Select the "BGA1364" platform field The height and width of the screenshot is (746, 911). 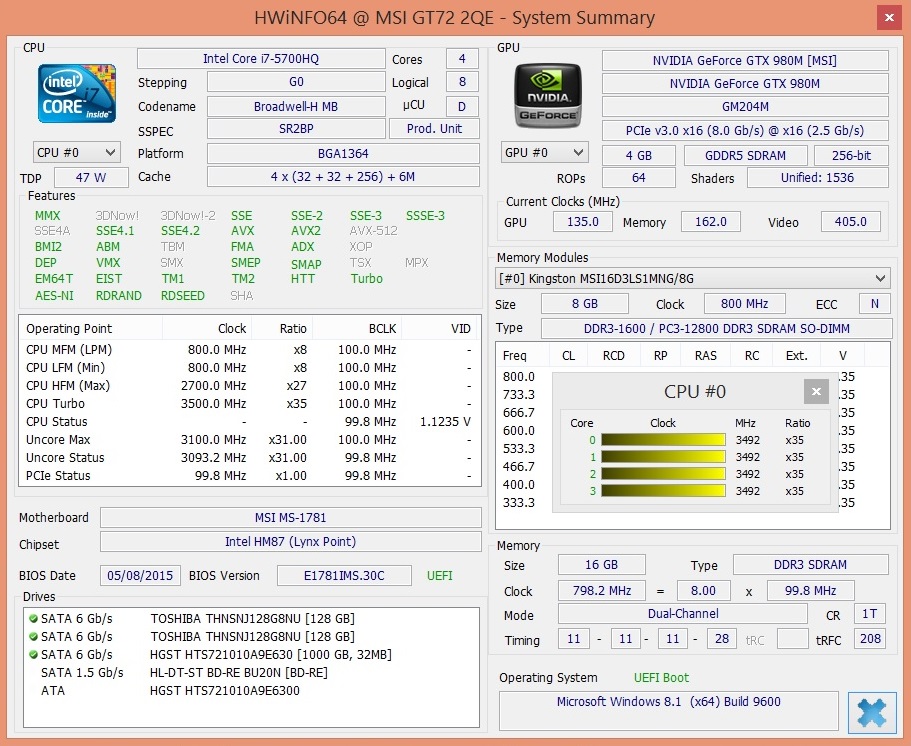click(343, 154)
